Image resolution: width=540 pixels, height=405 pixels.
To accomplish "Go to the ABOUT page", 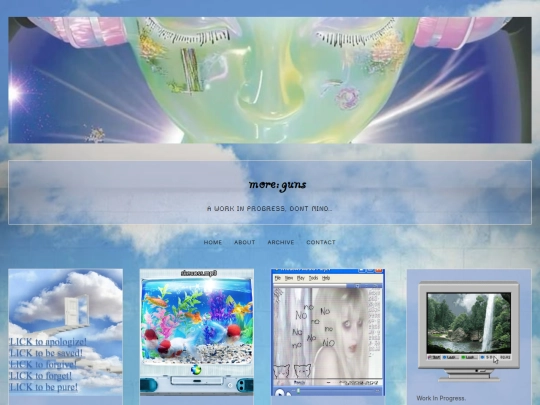I will pyautogui.click(x=245, y=242).
